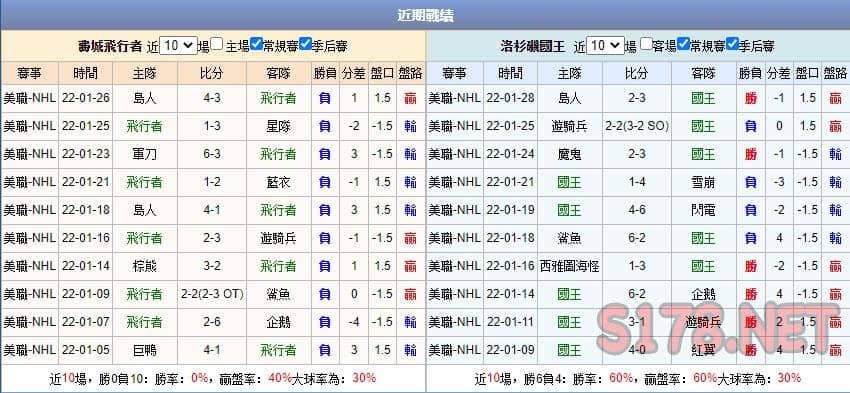Click 巨鴨 home team on 22-01-05
The height and width of the screenshot is (393, 850).
pyautogui.click(x=145, y=350)
